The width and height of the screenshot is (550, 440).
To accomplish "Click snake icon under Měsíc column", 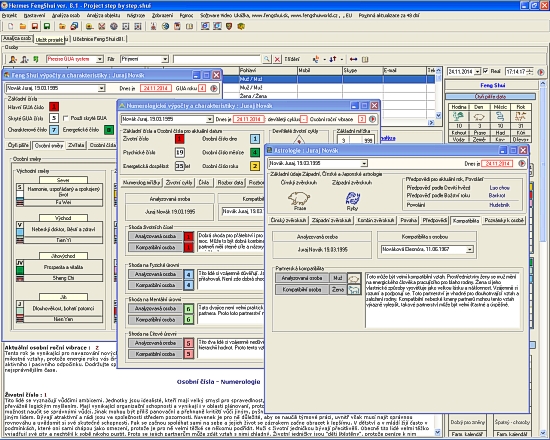I will (500, 116).
